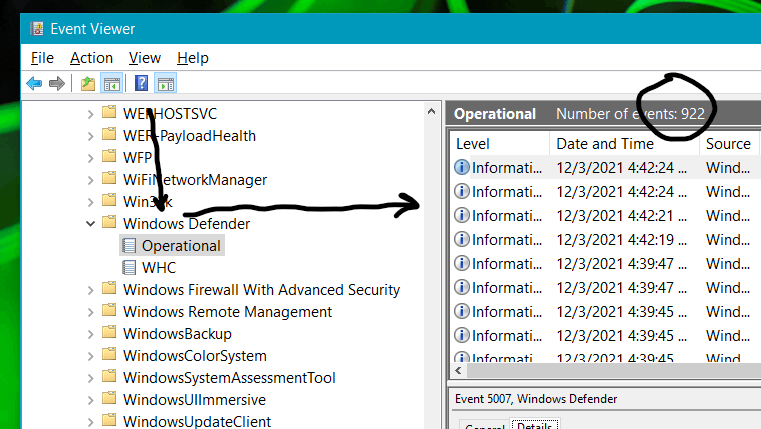Select the WindowsSystemAssessmentTool folder
The height and width of the screenshot is (429, 761).
[x=229, y=378]
